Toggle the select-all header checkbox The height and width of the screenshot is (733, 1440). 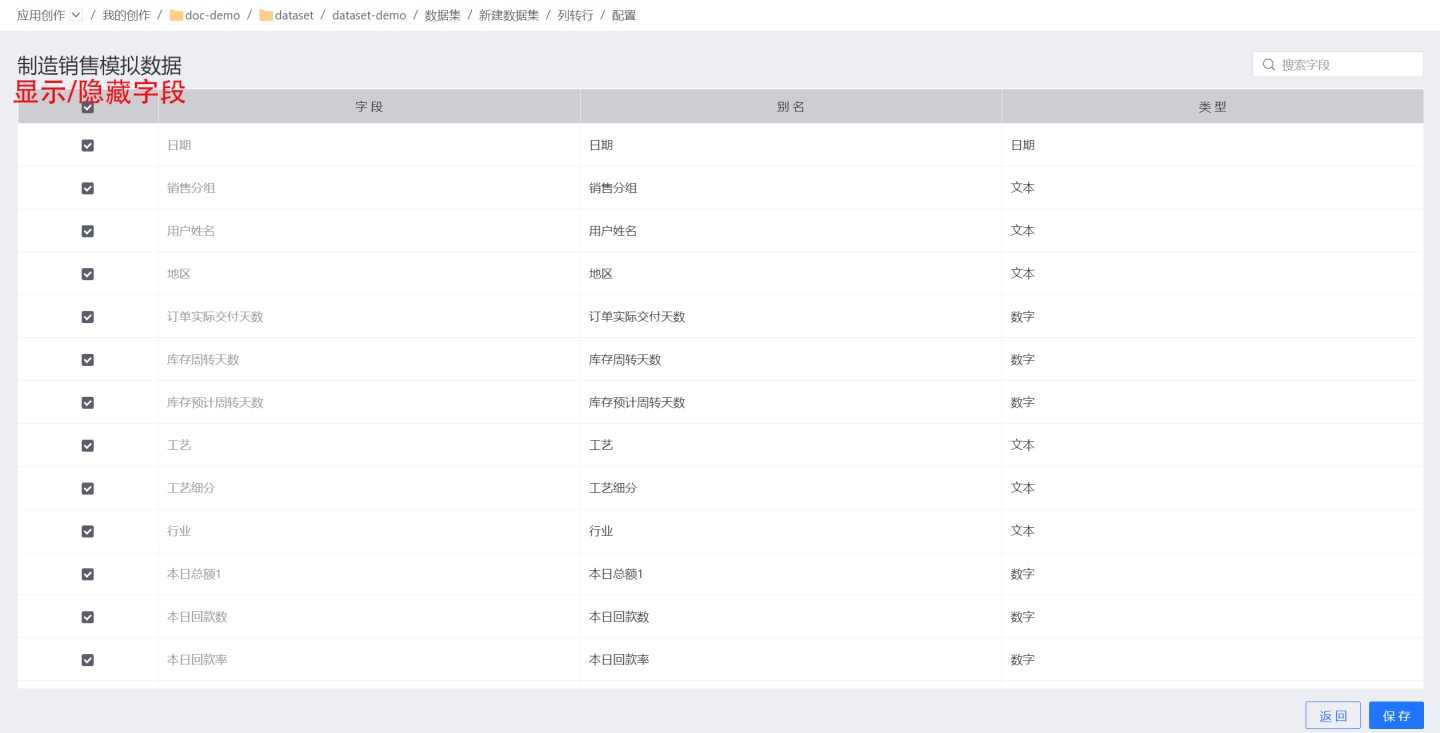click(x=88, y=108)
